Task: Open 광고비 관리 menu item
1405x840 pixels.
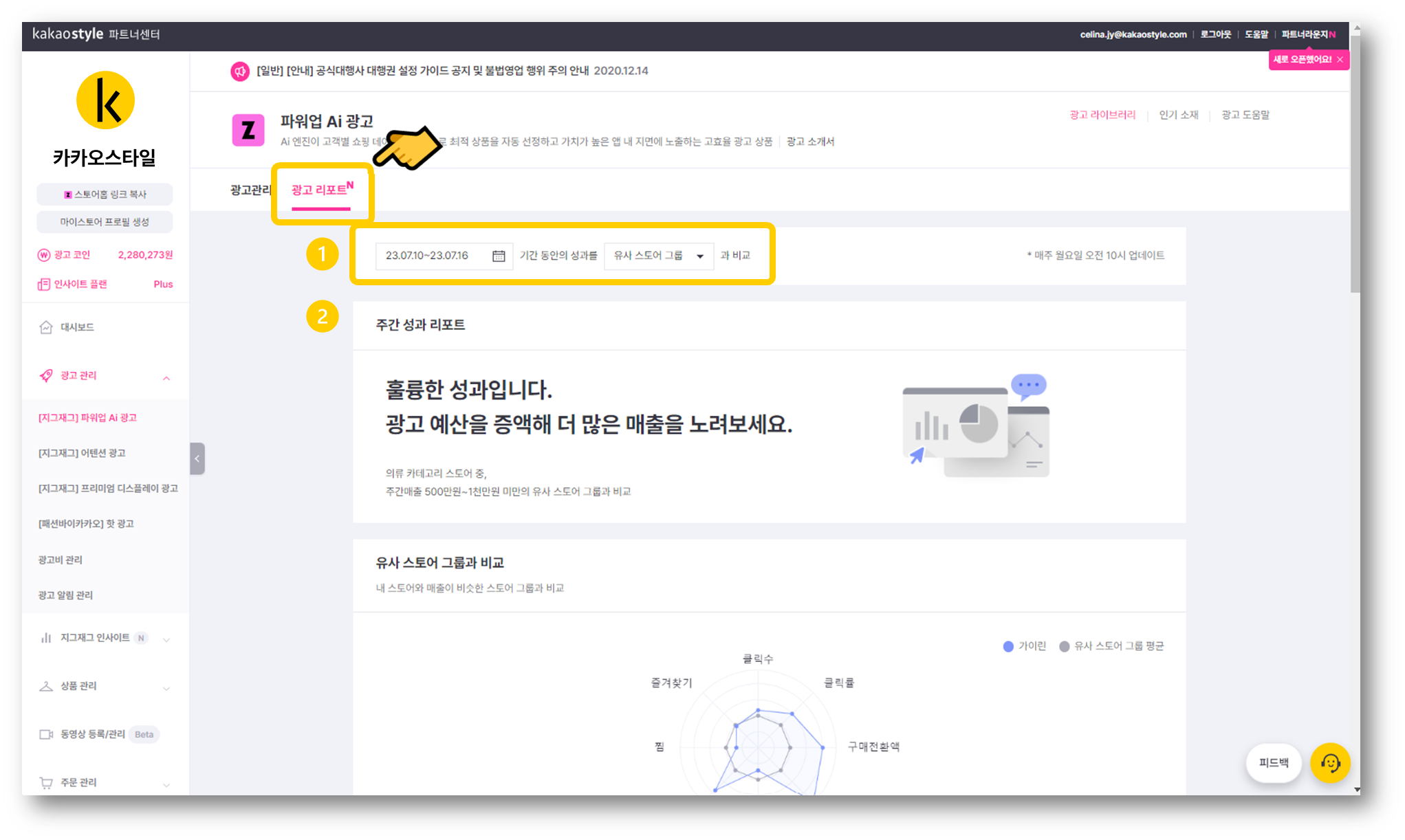Action: pos(61,560)
